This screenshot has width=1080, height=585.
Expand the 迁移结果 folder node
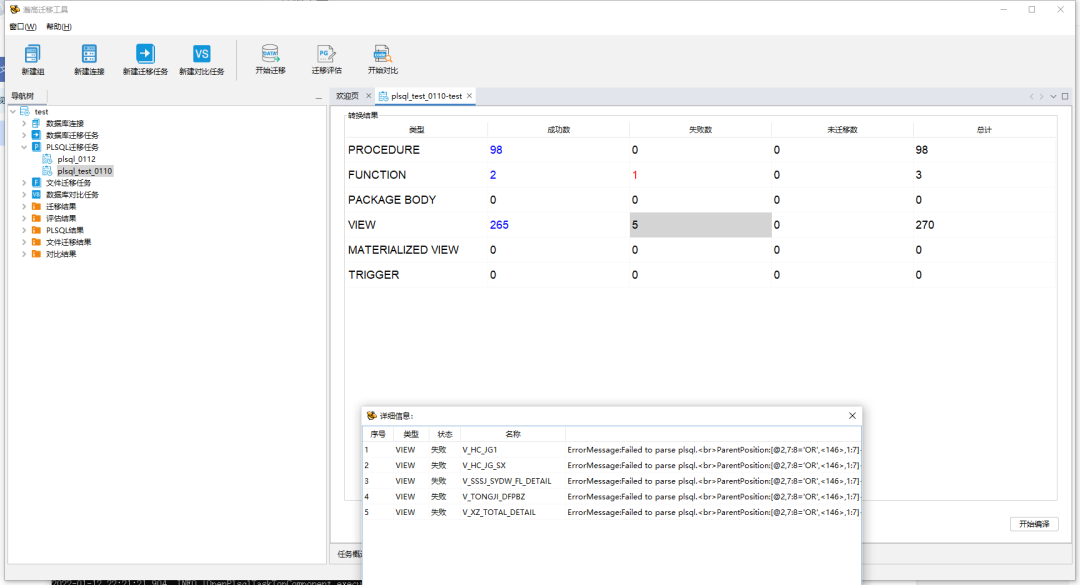coord(24,206)
